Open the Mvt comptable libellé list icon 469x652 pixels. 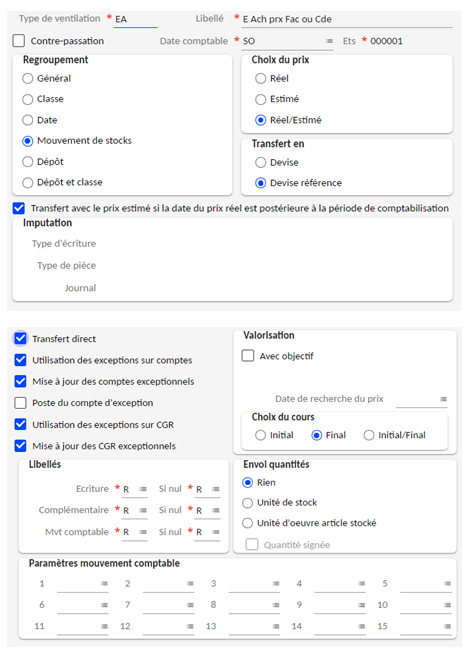[x=143, y=532]
